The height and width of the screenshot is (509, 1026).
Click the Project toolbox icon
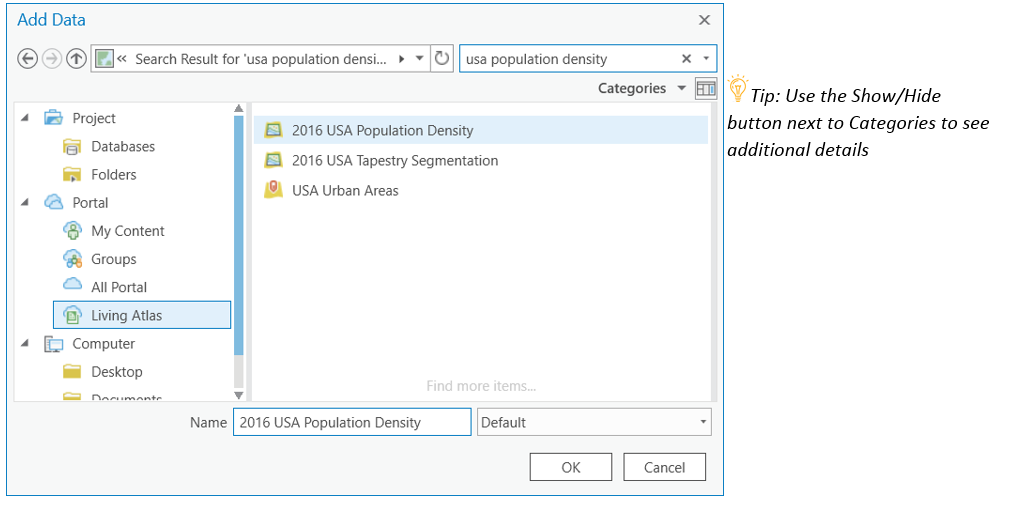point(54,118)
